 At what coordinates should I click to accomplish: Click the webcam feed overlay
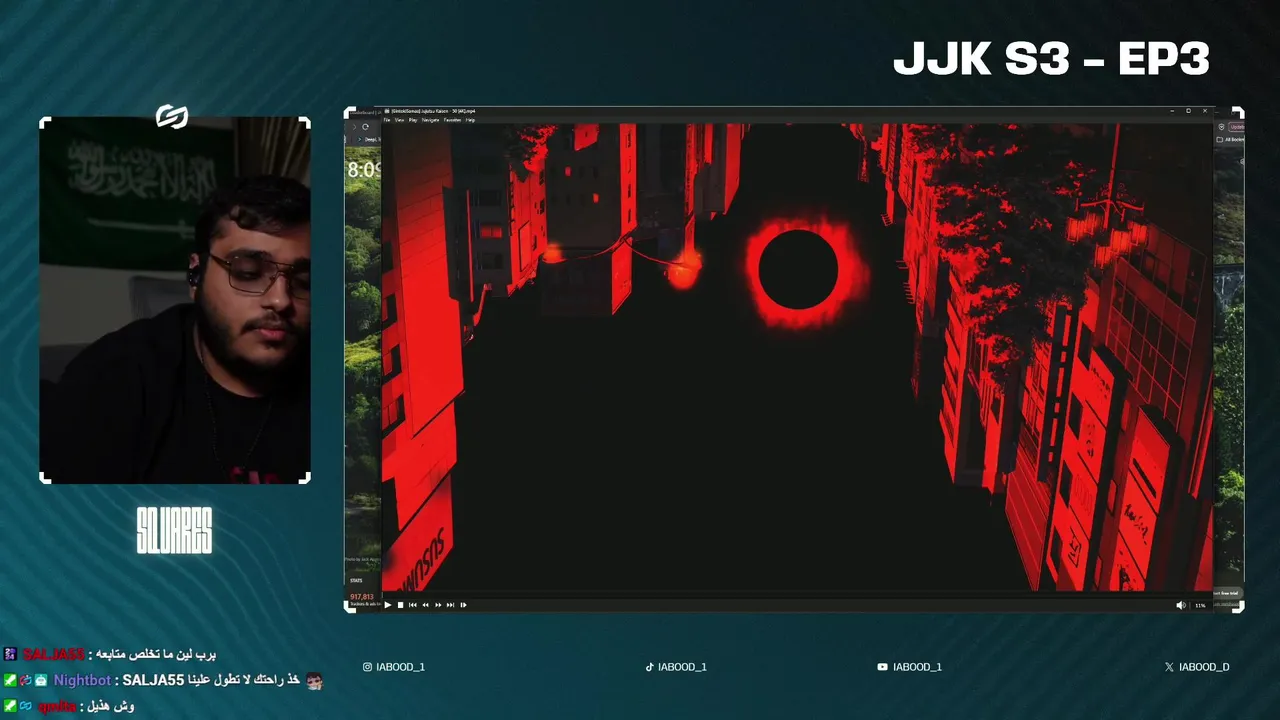click(175, 300)
